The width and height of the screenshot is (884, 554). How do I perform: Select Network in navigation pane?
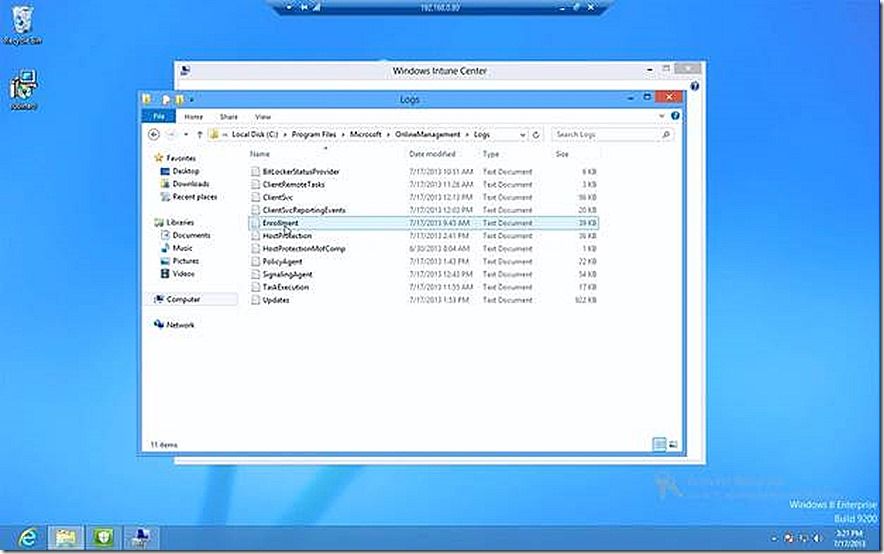click(180, 325)
